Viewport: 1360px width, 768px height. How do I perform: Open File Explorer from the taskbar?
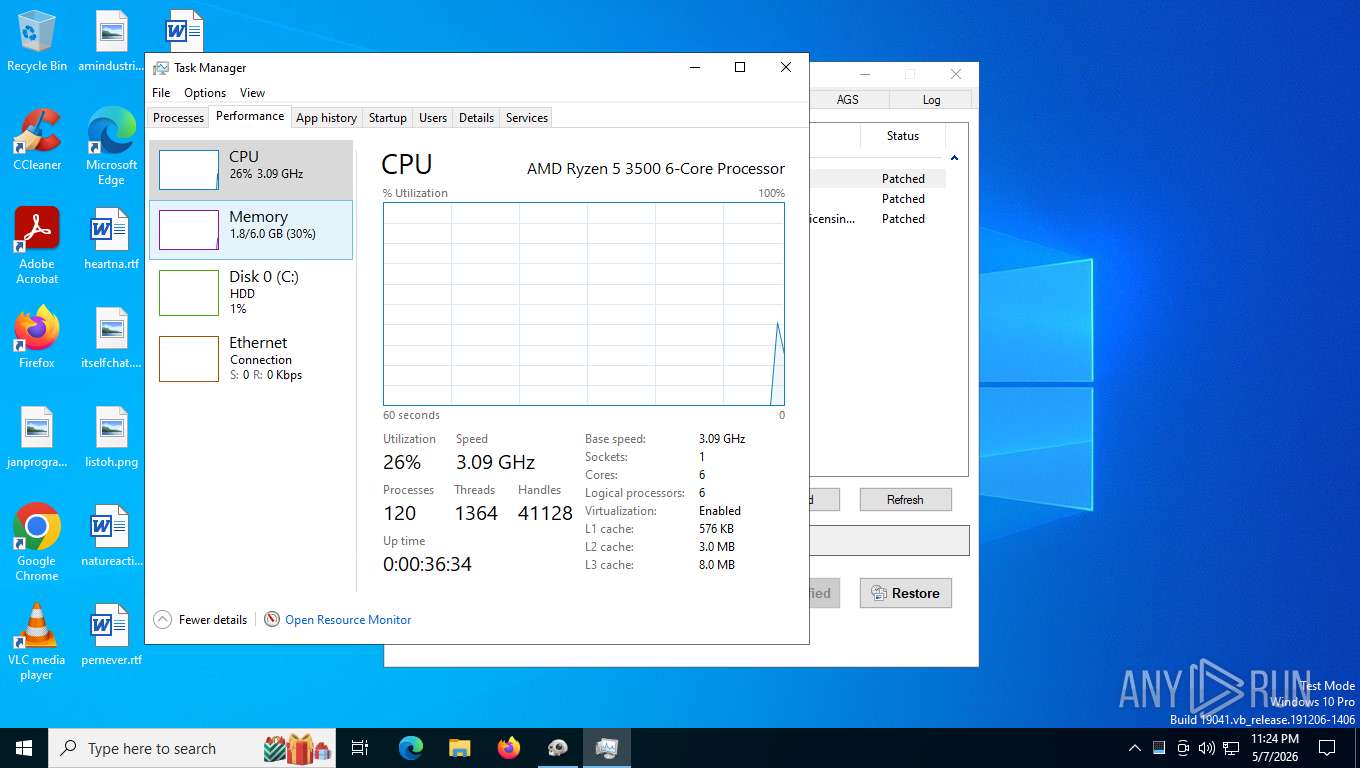click(459, 748)
